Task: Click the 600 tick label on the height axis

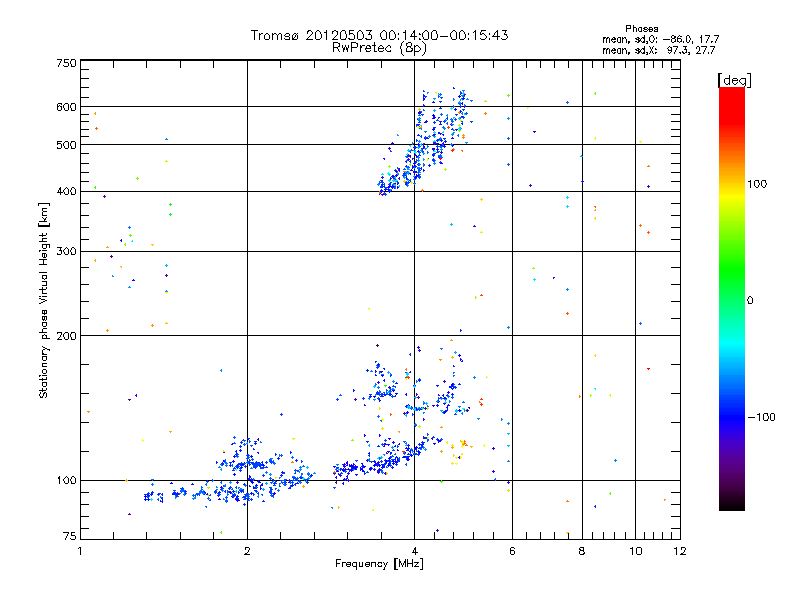Action: (66, 107)
